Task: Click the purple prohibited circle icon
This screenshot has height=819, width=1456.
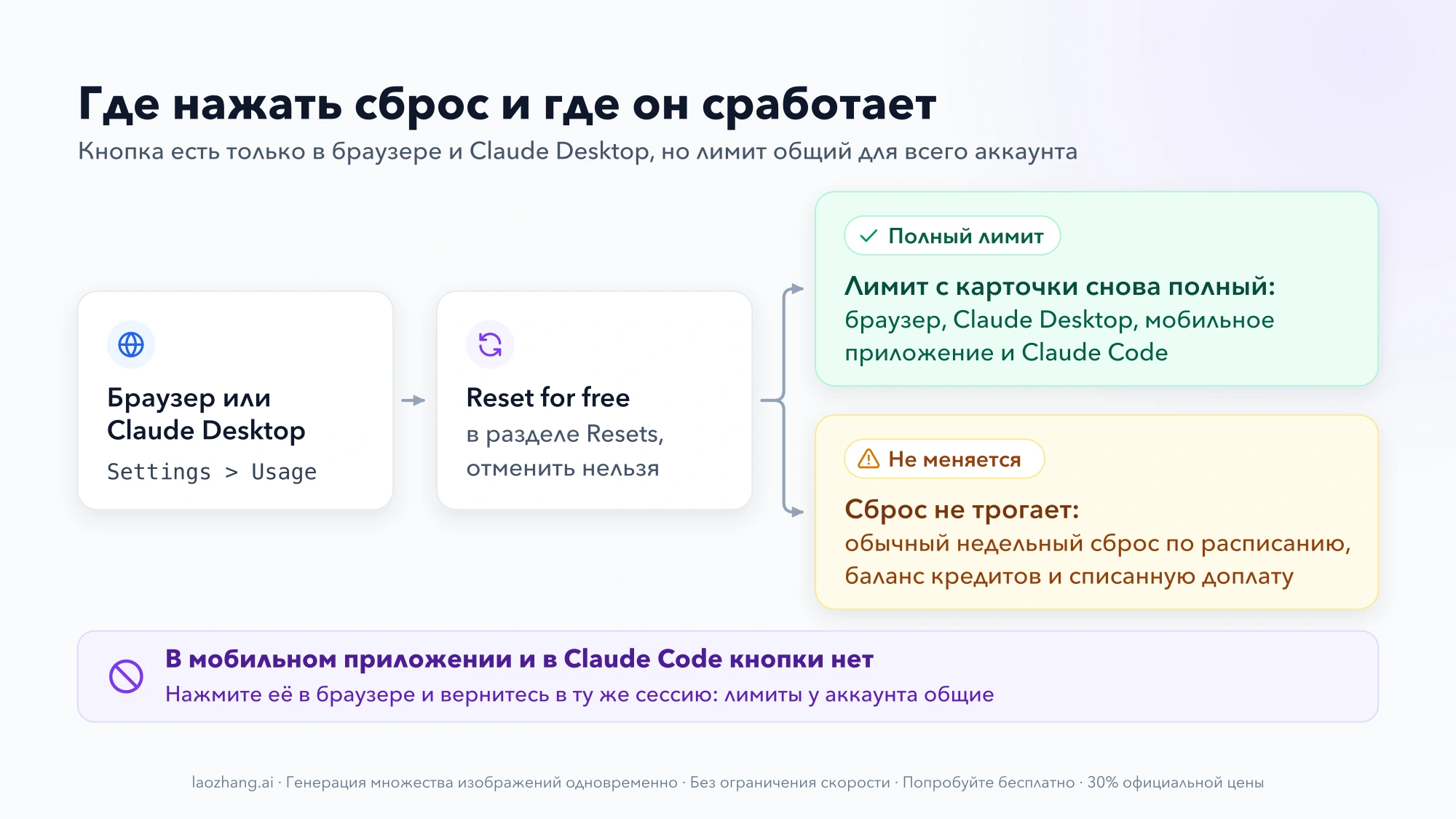Action: tap(126, 676)
